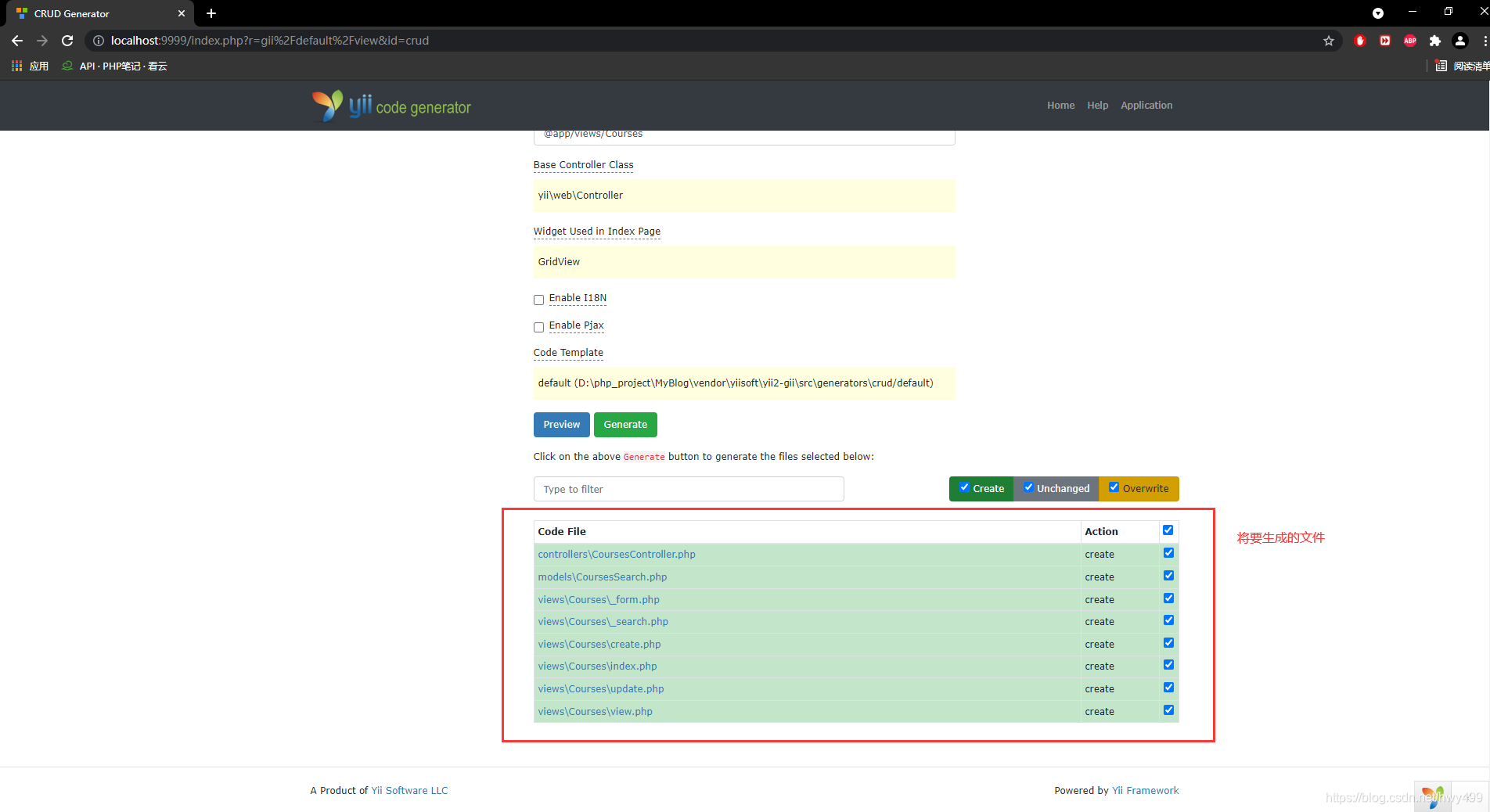Click the Base Controller Class label
1490x812 pixels.
pyautogui.click(x=584, y=165)
